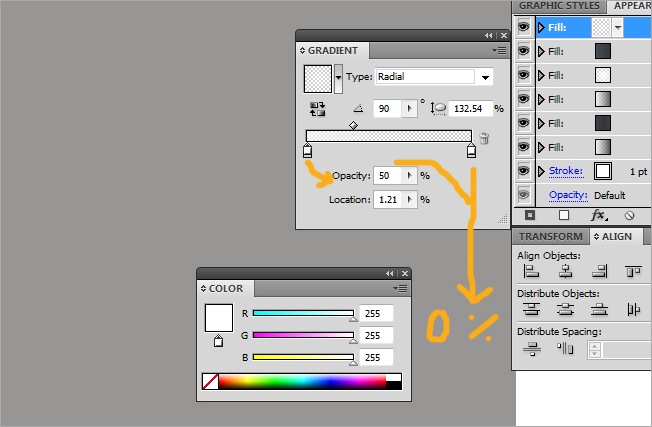Screen dimensions: 652x427
Task: Open the Opacity link in Appearance panel
Action: (568, 195)
